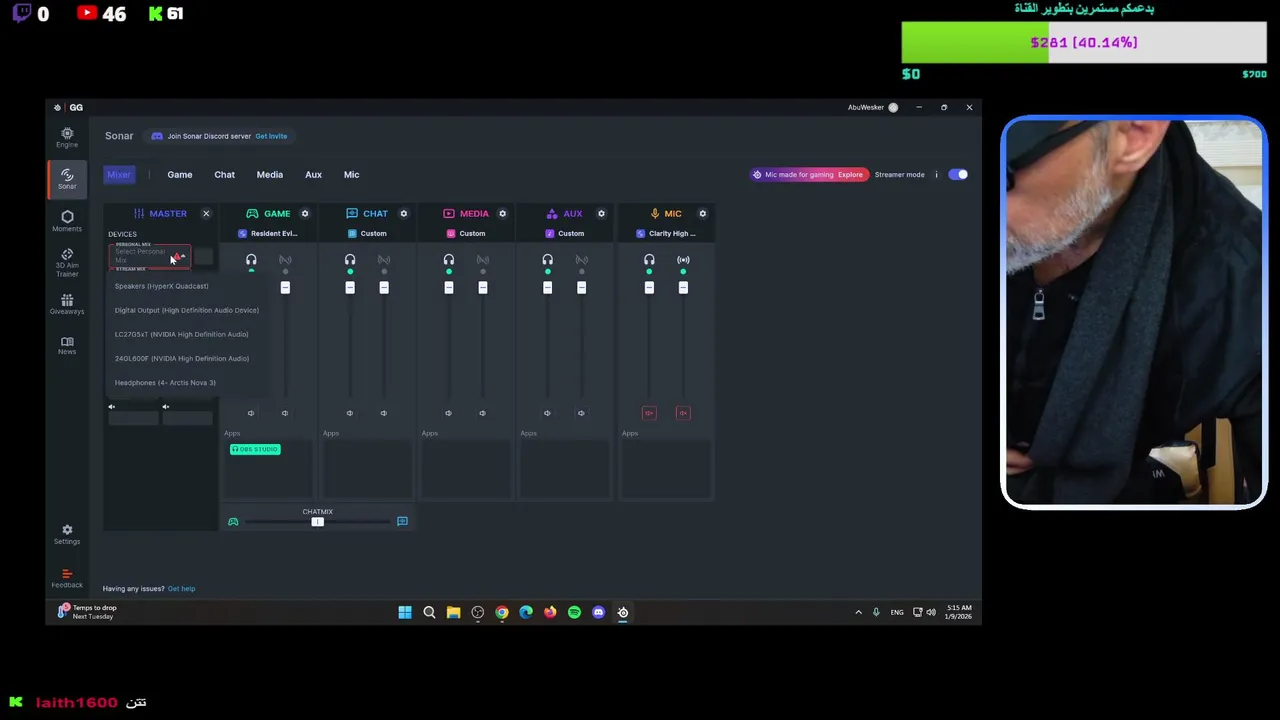Image resolution: width=1280 pixels, height=720 pixels.
Task: Select the Sonar sidebar icon
Action: click(x=67, y=178)
